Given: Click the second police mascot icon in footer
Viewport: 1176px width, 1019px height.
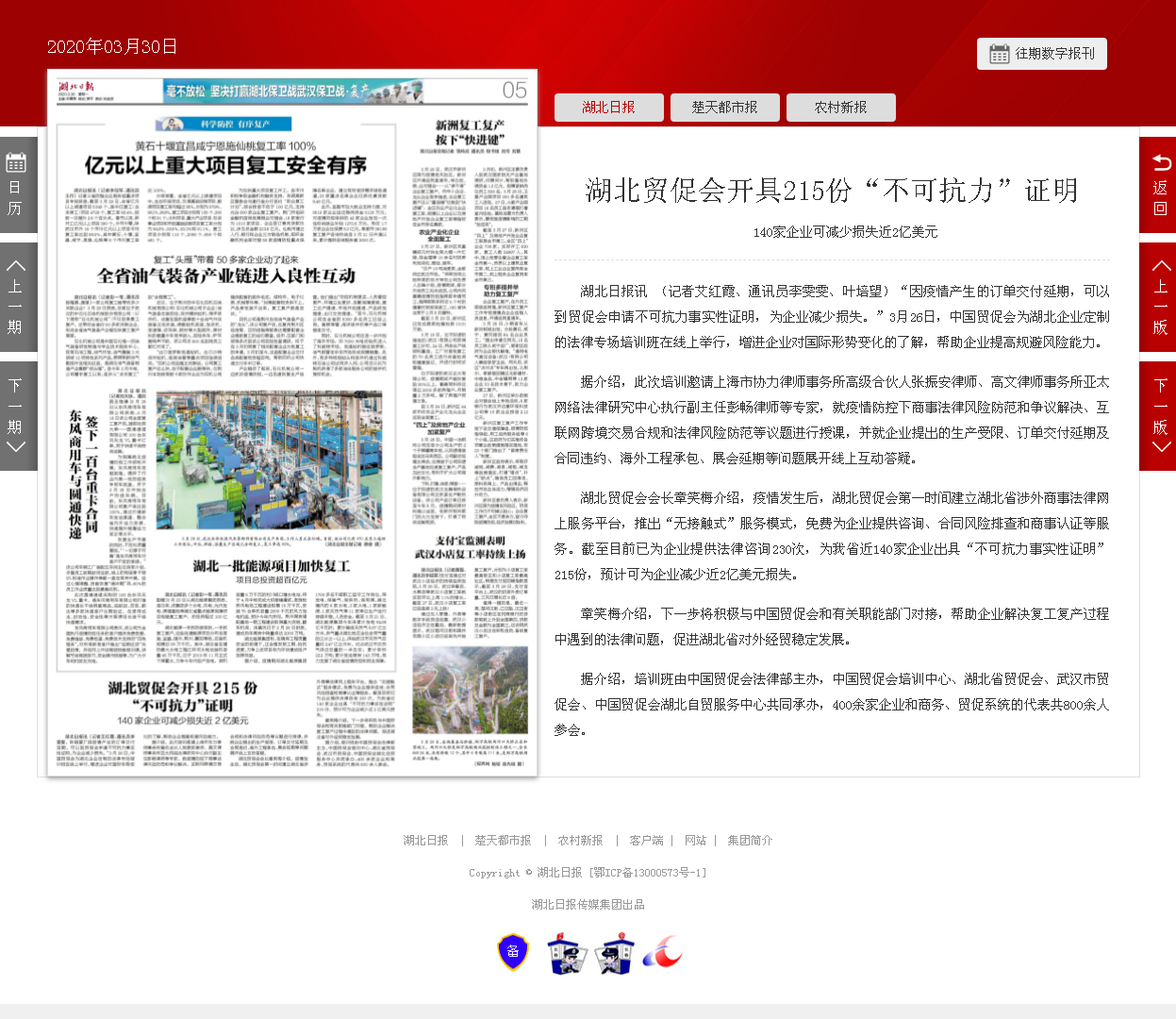Looking at the screenshot, I should [x=614, y=953].
